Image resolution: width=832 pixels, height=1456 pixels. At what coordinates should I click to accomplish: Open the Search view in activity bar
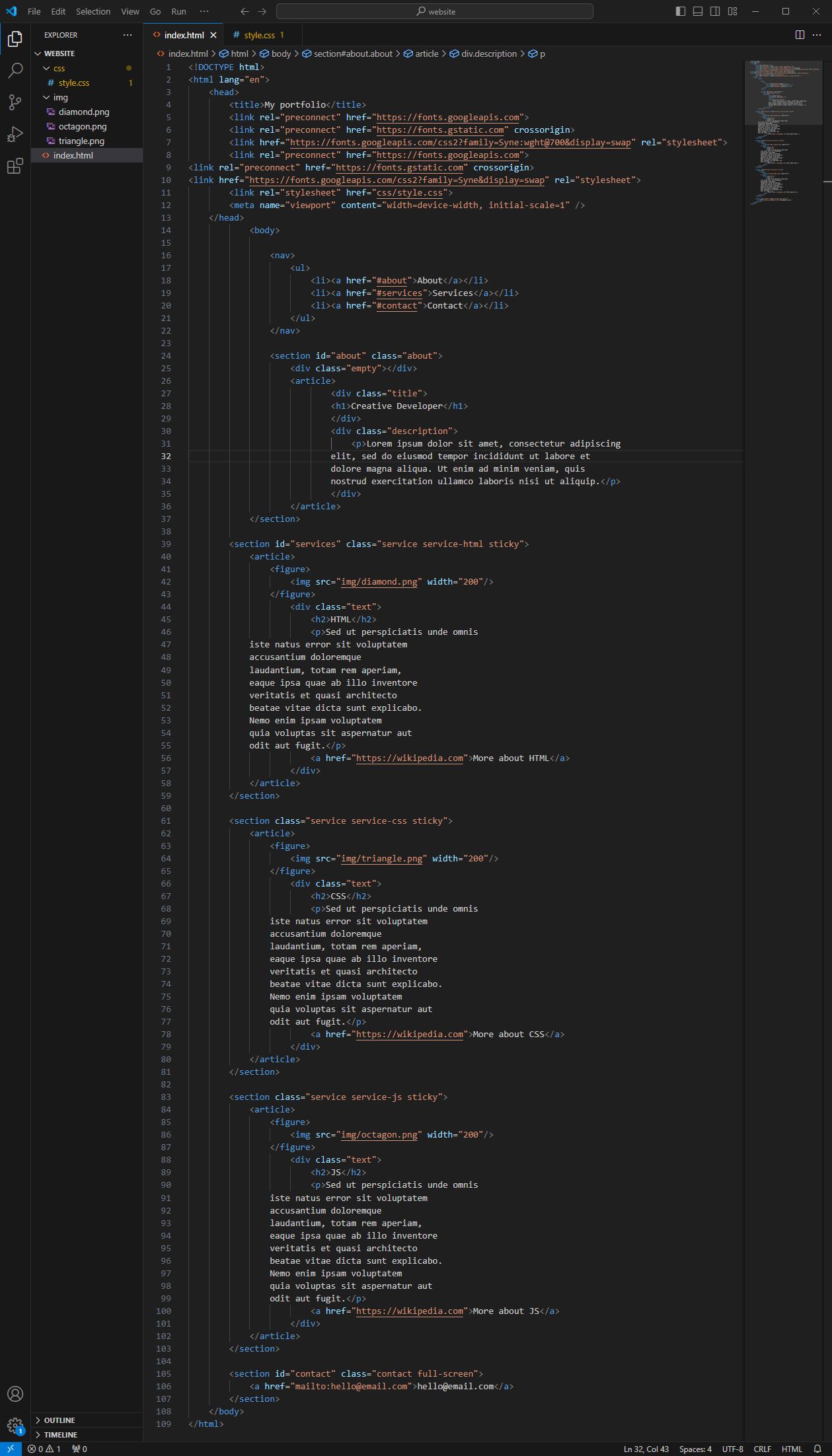[15, 70]
